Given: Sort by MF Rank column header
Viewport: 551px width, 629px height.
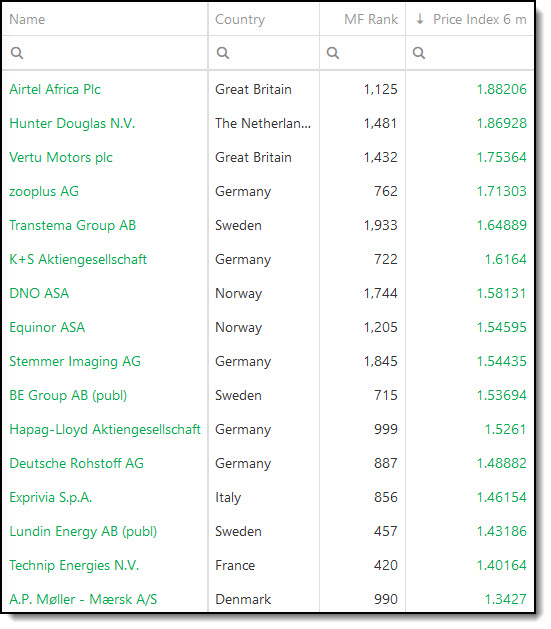Looking at the screenshot, I should pyautogui.click(x=371, y=19).
